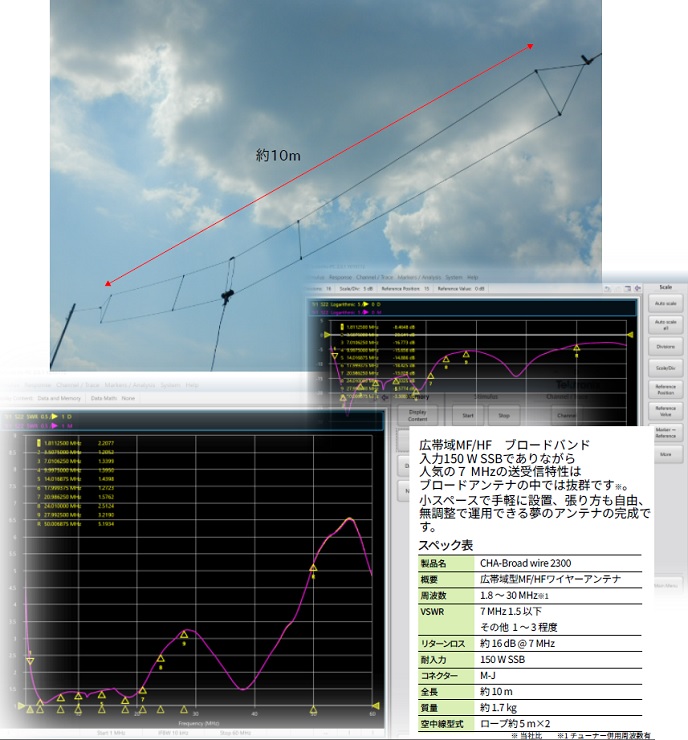The height and width of the screenshot is (740, 688).
Task: Click the Display Content button in the lower panel
Action: click(x=418, y=414)
